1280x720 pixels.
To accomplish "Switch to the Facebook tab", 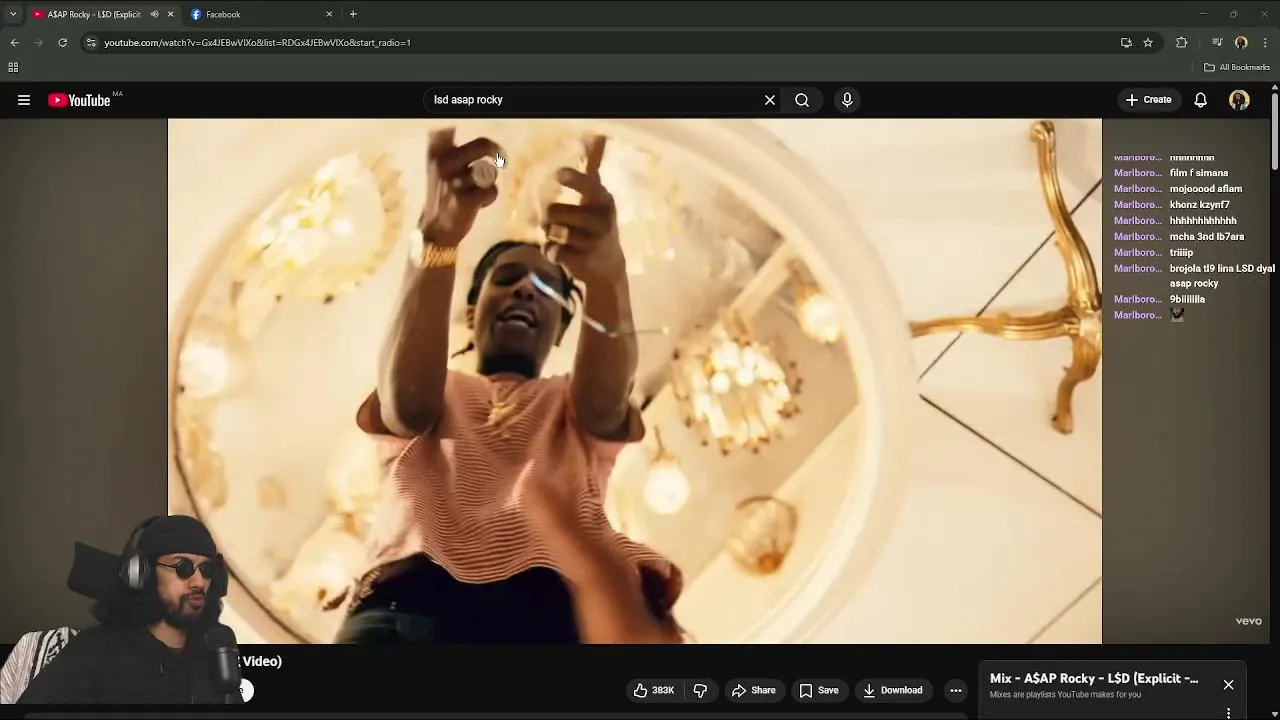I will tap(260, 14).
